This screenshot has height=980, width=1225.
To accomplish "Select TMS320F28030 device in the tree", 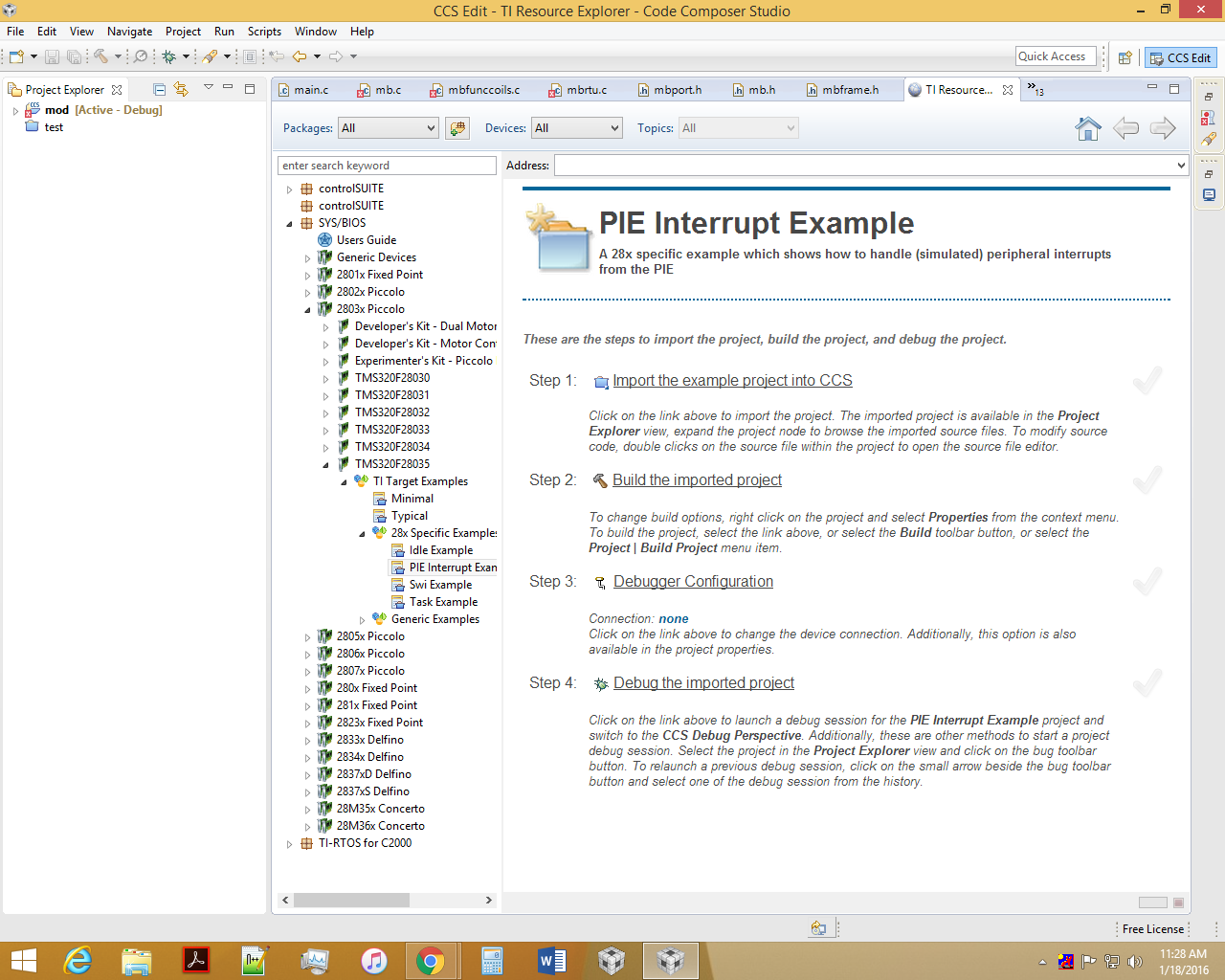I will (391, 378).
